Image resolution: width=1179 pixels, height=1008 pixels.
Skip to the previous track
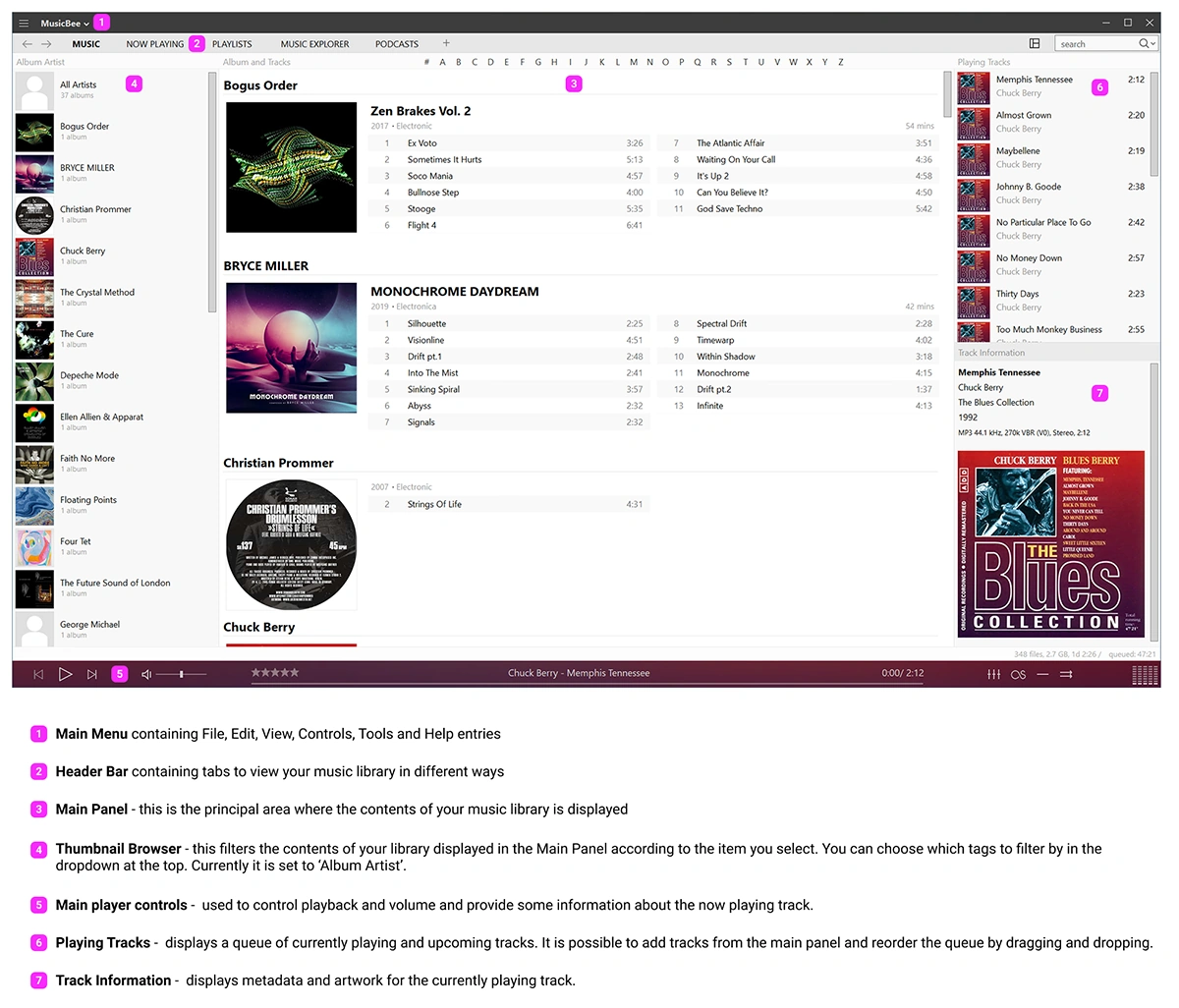[x=38, y=674]
